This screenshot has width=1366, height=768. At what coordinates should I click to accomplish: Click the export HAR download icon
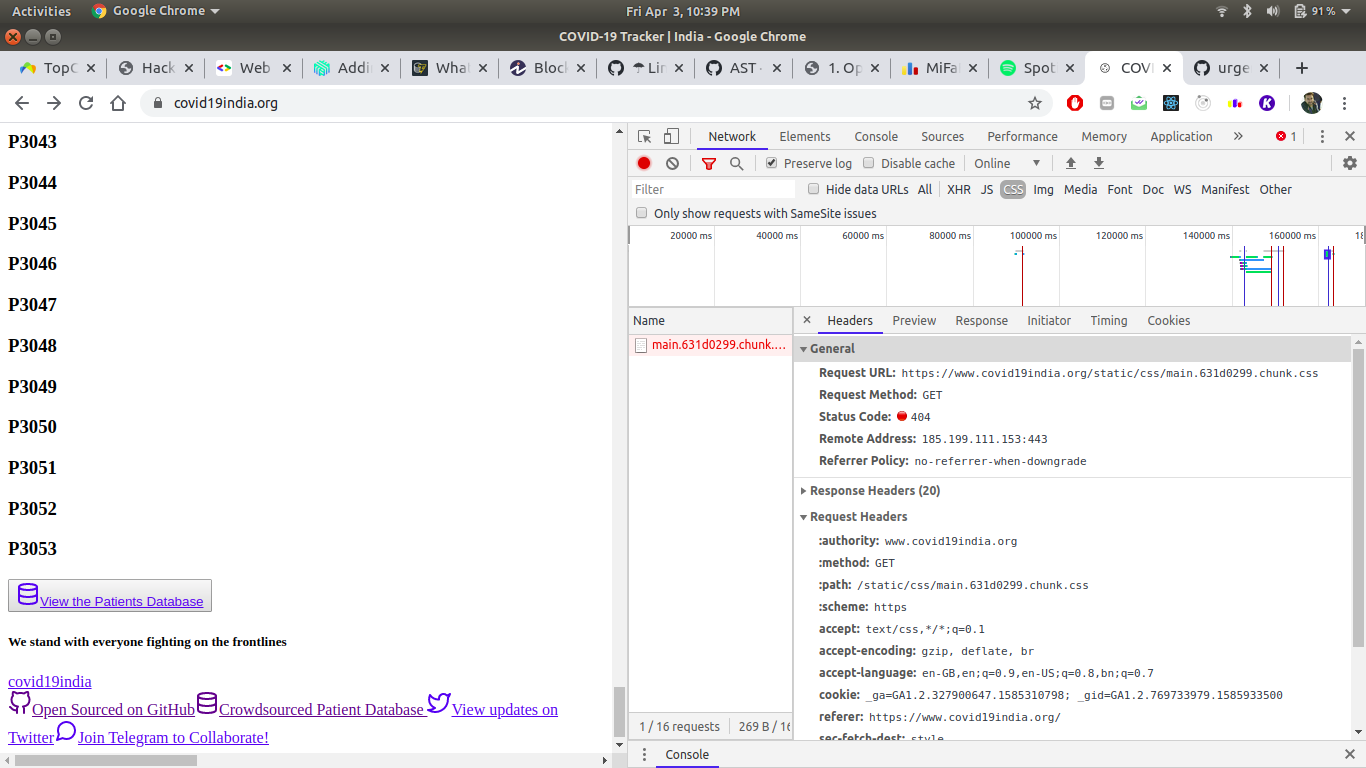(x=1099, y=163)
